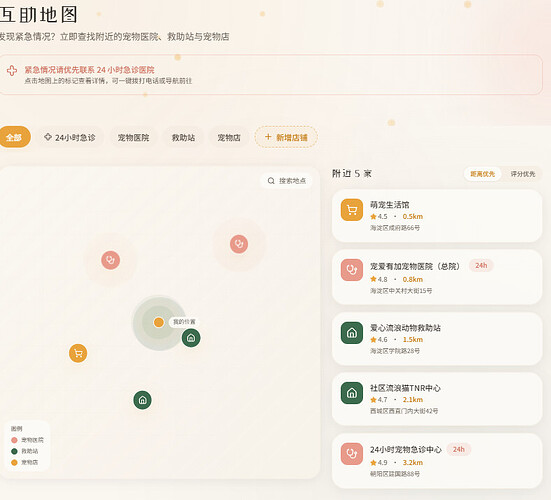The image size is (551, 500).
Task: Show only 救助站 locations
Action: (183, 137)
